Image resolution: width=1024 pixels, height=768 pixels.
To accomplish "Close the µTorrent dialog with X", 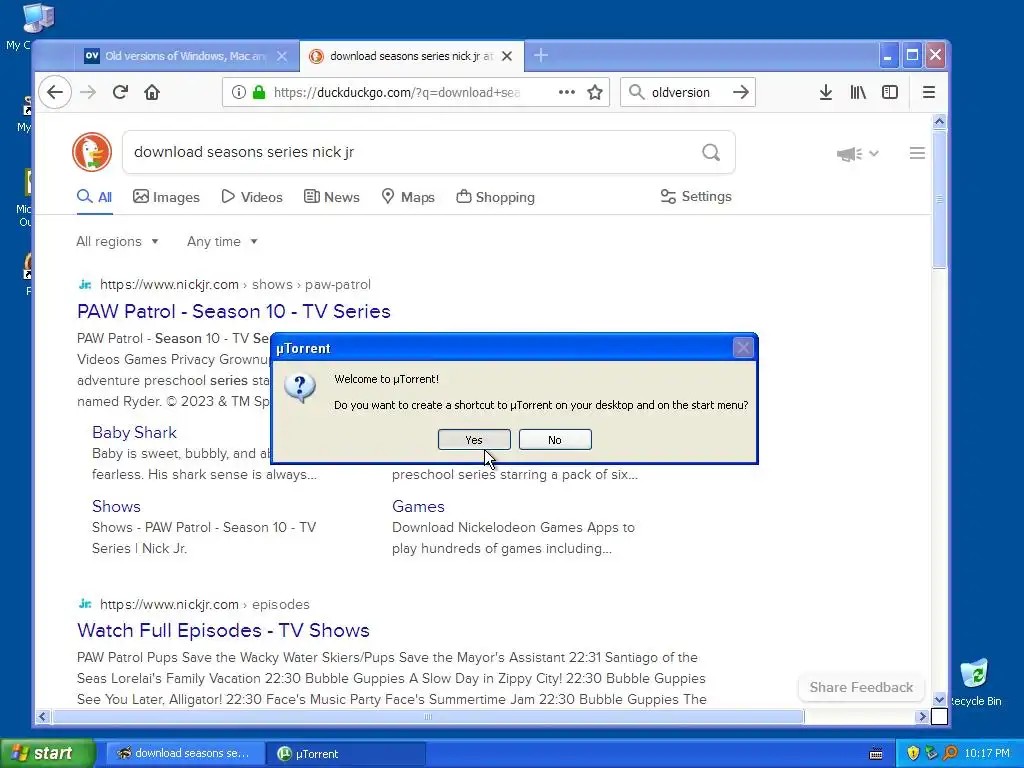I will pyautogui.click(x=743, y=348).
